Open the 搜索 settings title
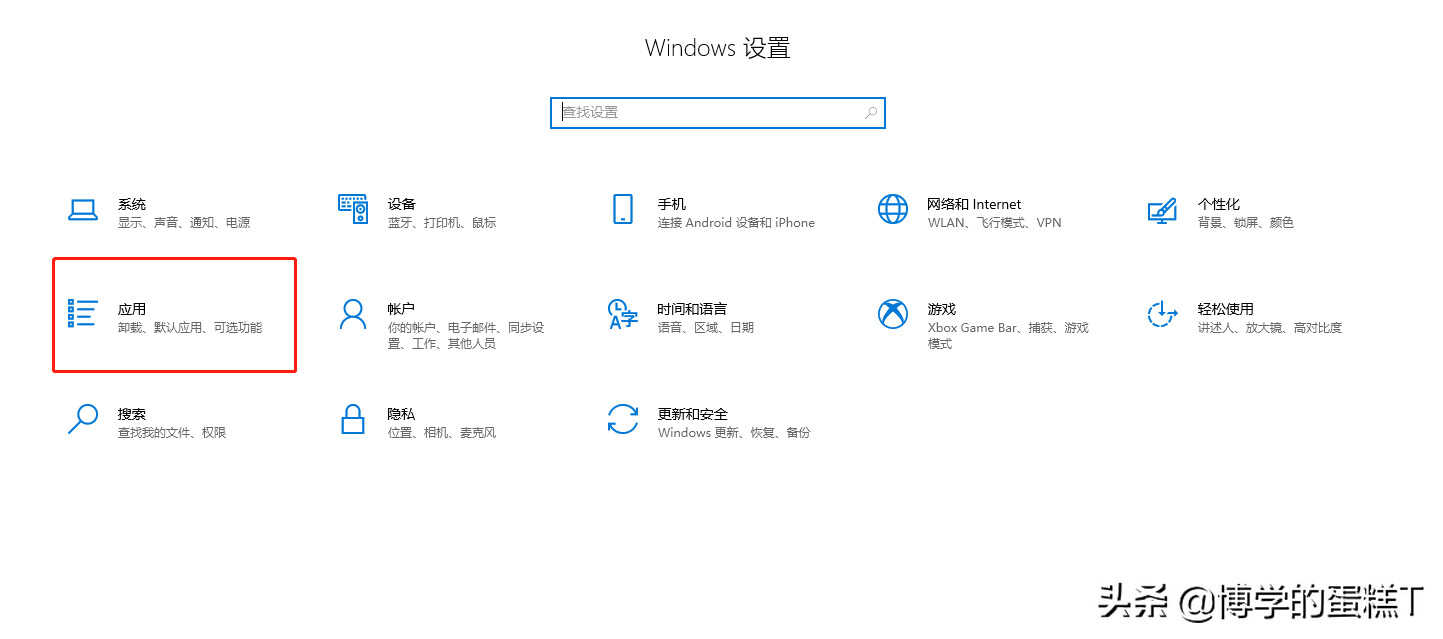Screen dimensions: 1443x639 [132, 414]
